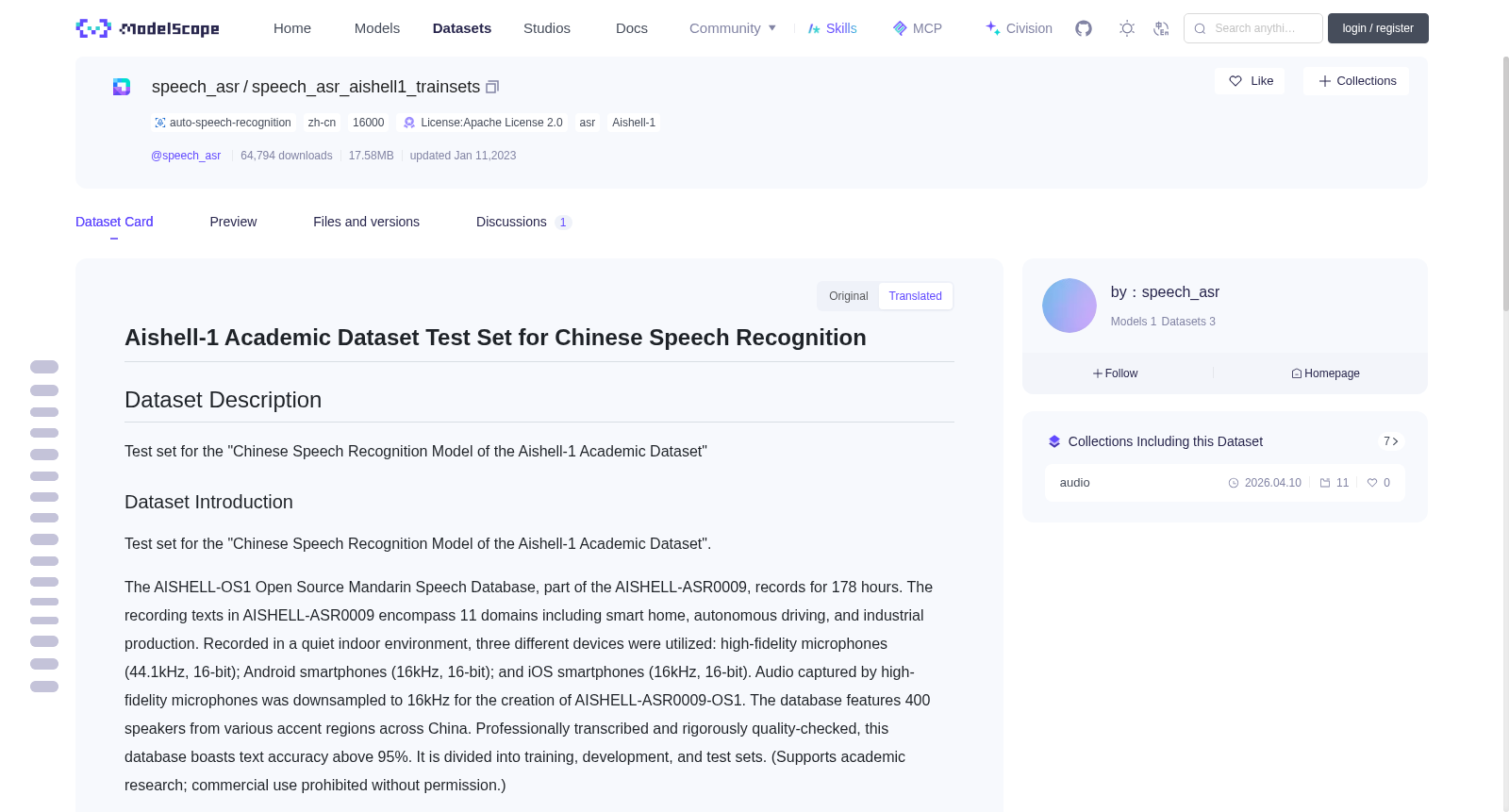
Task: Open the Docs menu item
Action: pyautogui.click(x=632, y=28)
